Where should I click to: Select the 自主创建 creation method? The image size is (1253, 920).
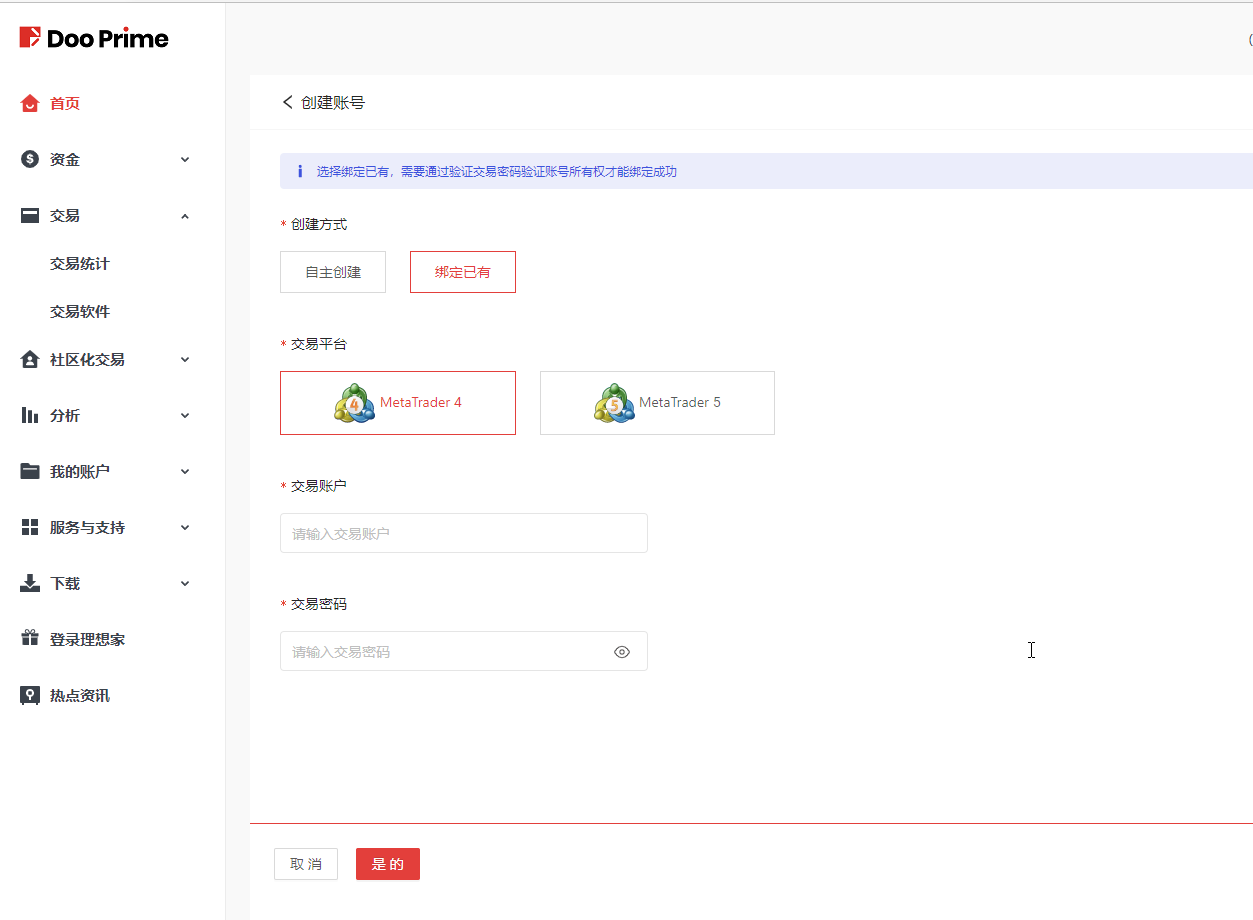pyautogui.click(x=333, y=272)
